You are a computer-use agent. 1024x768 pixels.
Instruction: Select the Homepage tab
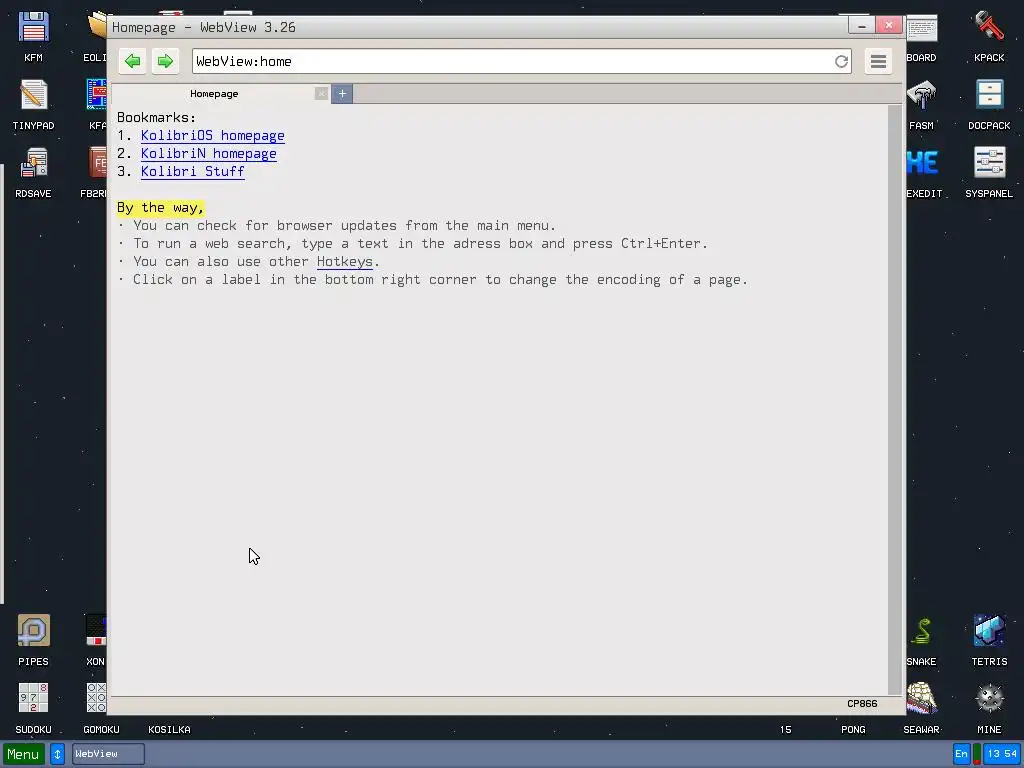click(x=214, y=94)
